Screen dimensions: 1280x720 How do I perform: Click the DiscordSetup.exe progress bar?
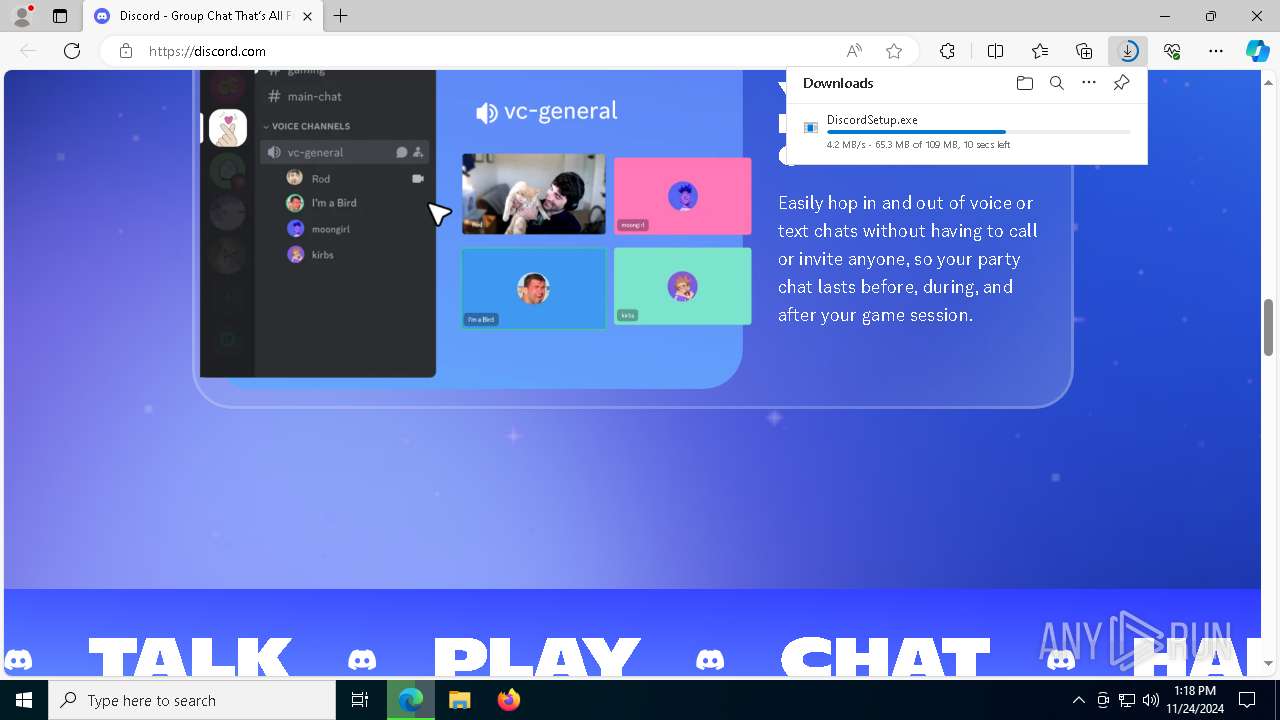pos(978,132)
